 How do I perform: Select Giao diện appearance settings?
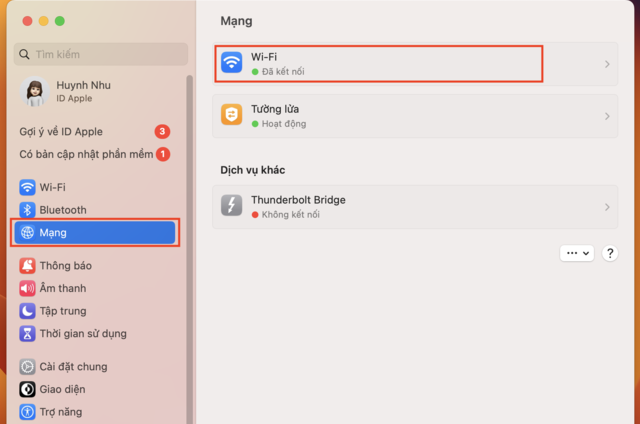pos(62,389)
